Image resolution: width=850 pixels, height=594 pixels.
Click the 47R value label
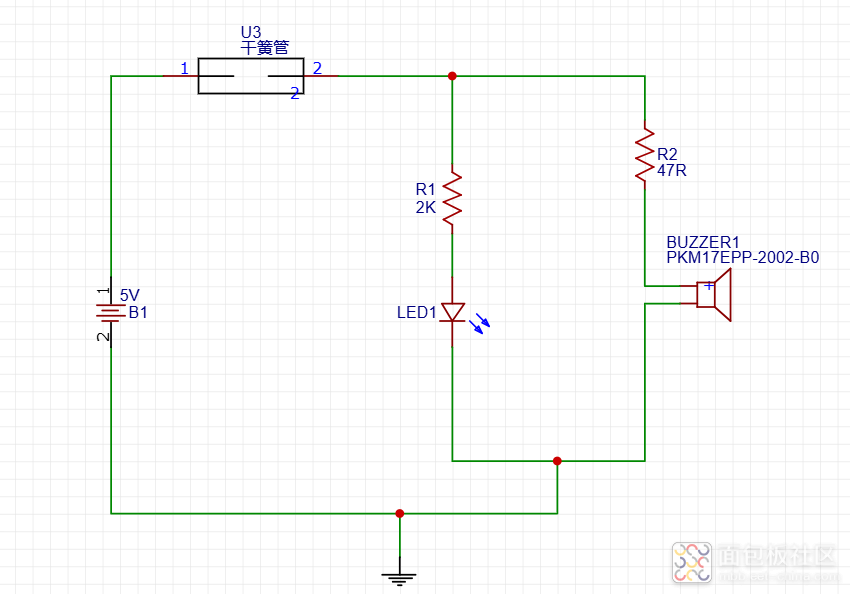671,170
